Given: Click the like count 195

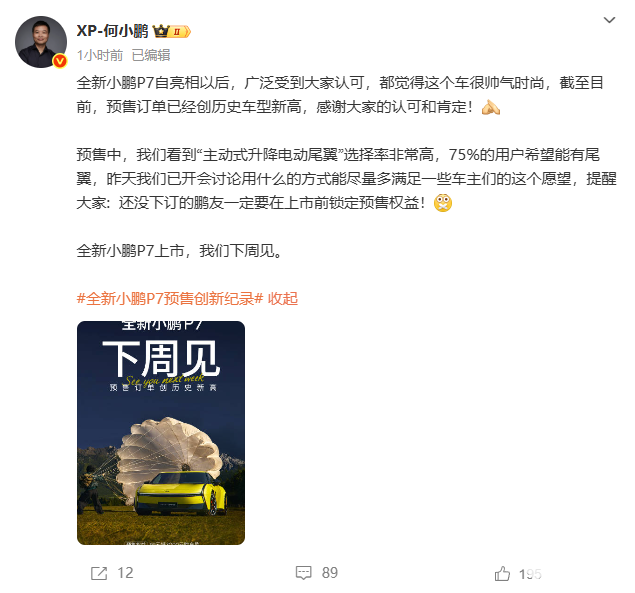Looking at the screenshot, I should 530,574.
